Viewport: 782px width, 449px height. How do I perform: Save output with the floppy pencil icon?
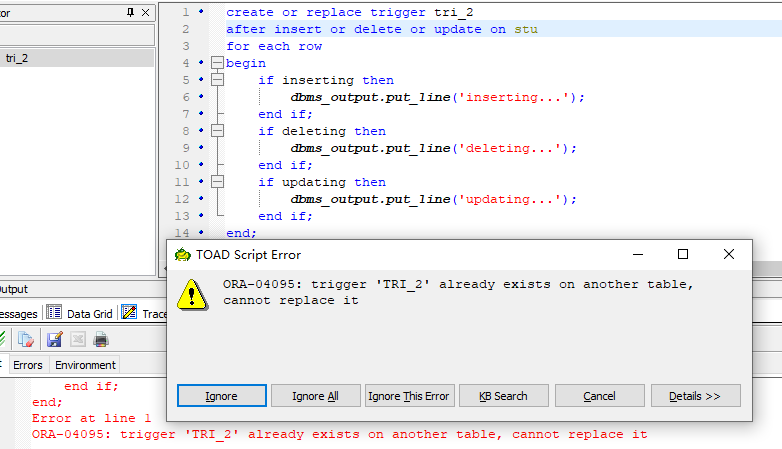[54, 339]
